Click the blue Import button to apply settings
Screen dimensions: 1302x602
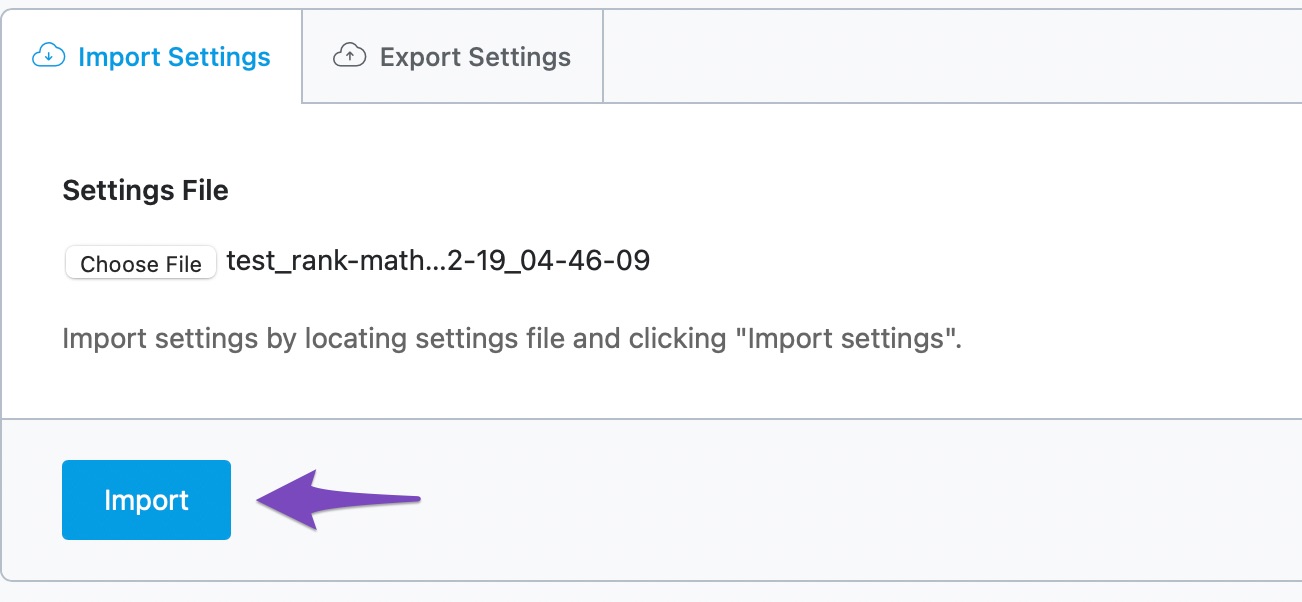pos(146,500)
